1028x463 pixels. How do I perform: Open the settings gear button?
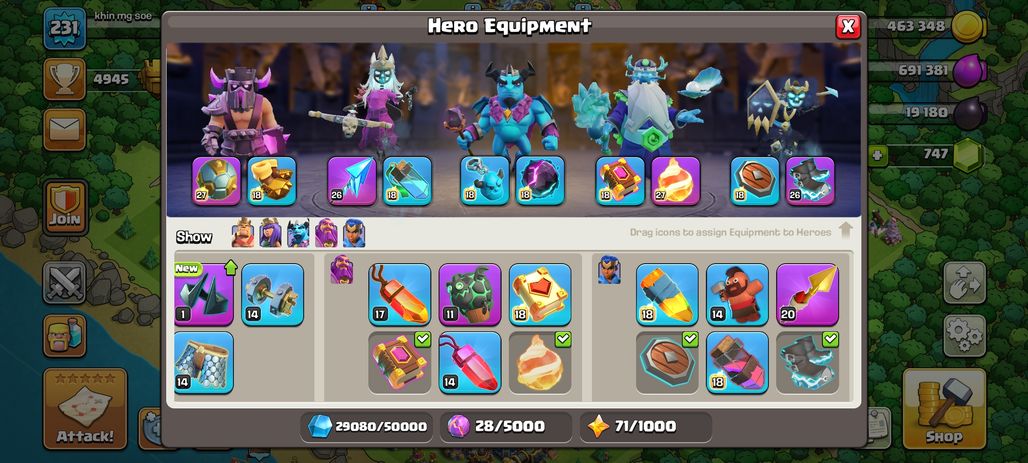[964, 336]
